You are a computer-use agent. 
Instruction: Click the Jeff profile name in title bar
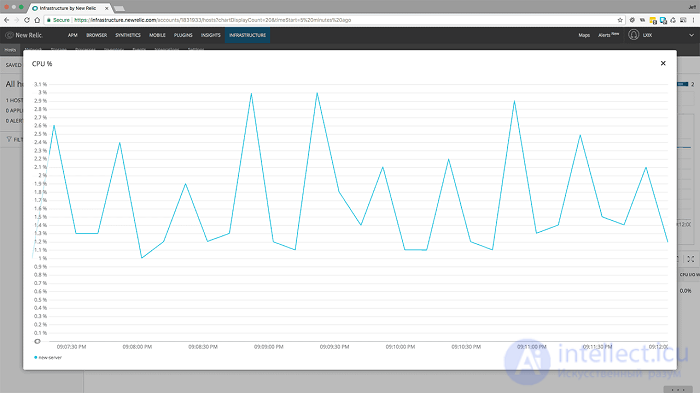[x=692, y=7]
